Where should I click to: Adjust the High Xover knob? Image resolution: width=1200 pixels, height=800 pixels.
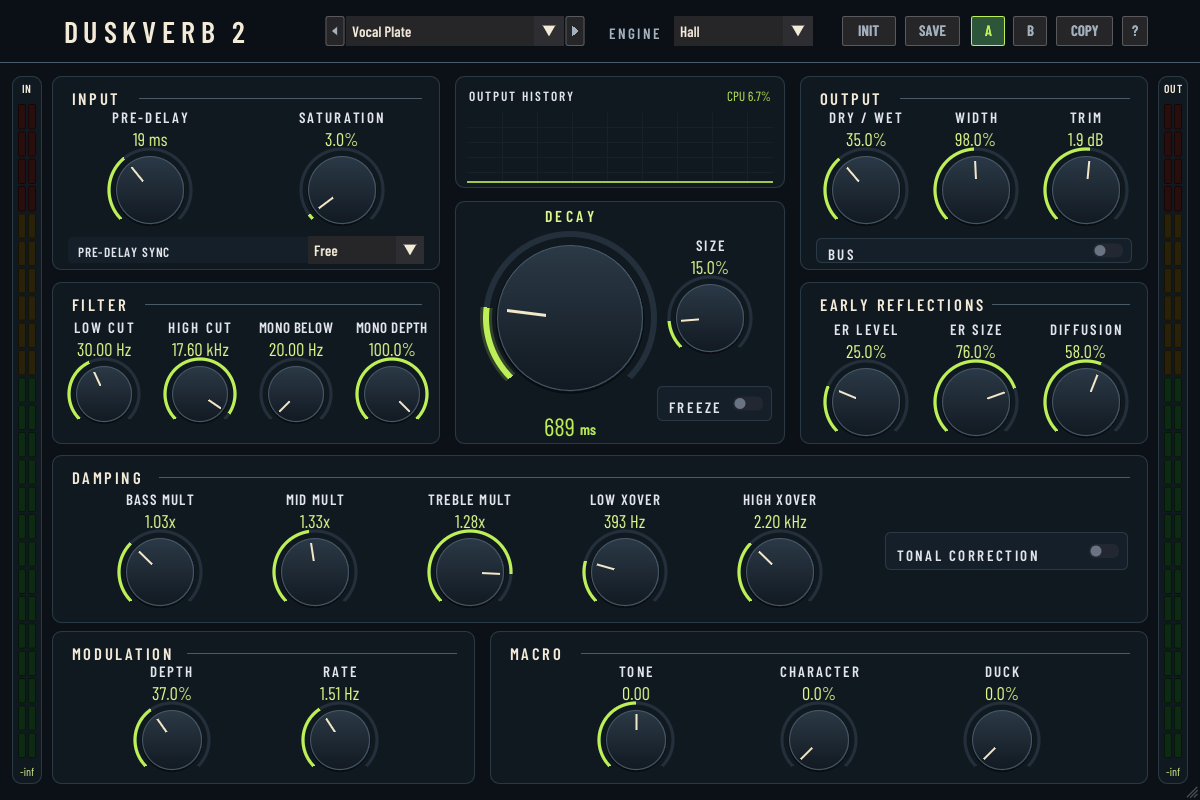coord(780,572)
